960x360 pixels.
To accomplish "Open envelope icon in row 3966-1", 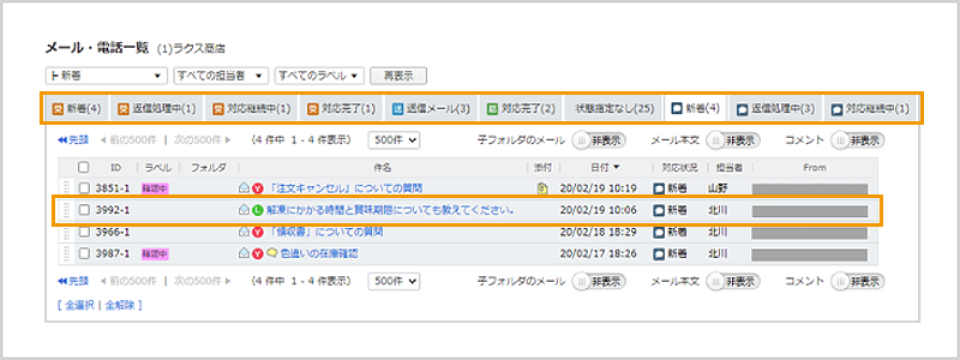I will pos(243,232).
